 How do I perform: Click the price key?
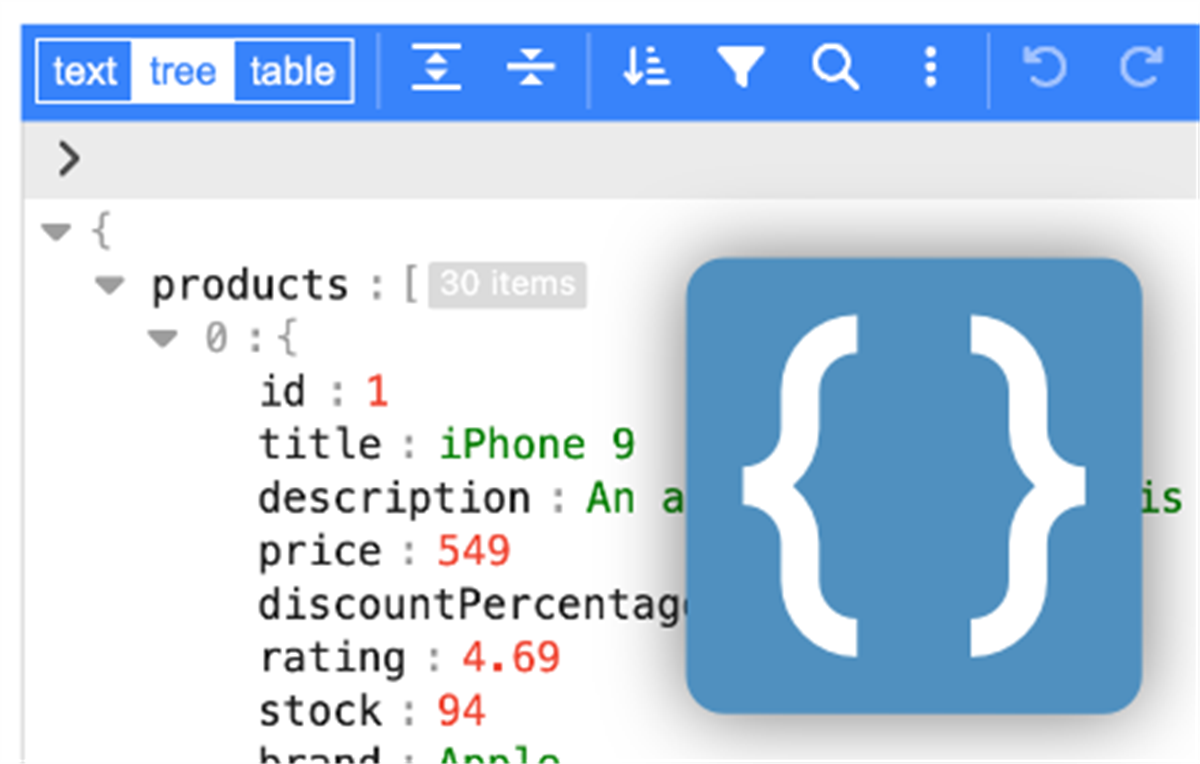tap(320, 552)
